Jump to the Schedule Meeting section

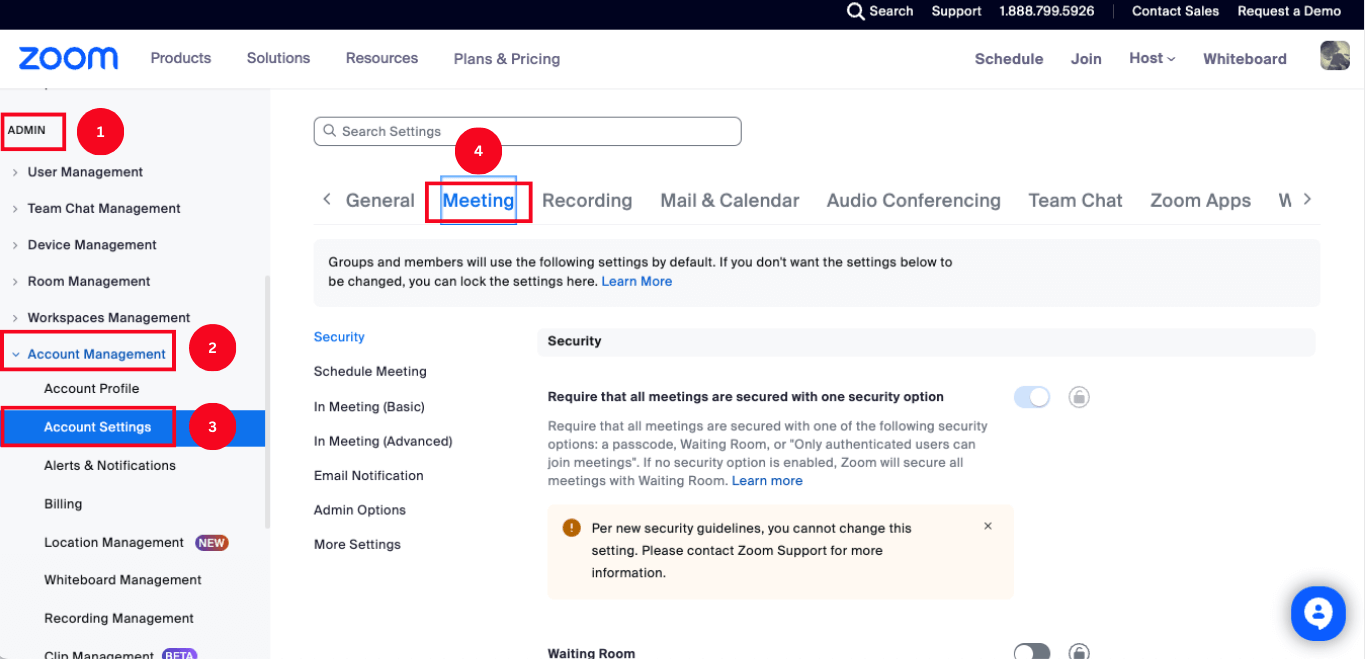coord(370,371)
